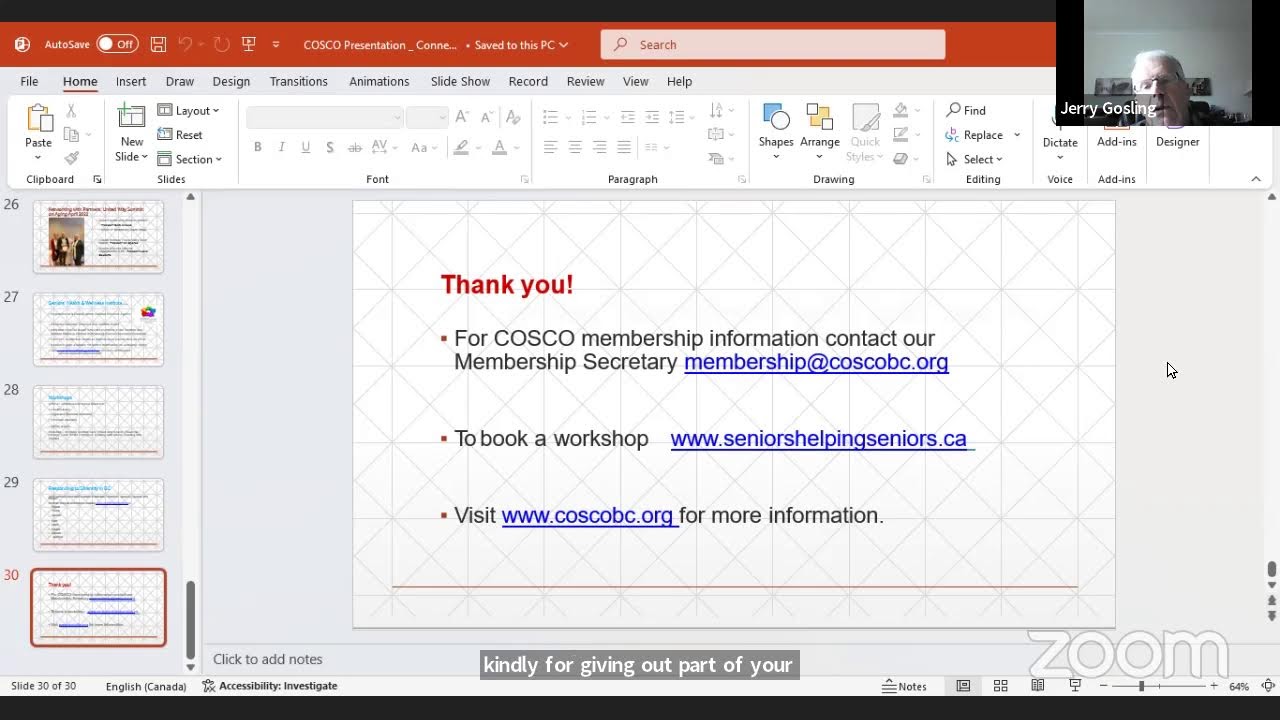Open the File menu

pyautogui.click(x=29, y=81)
